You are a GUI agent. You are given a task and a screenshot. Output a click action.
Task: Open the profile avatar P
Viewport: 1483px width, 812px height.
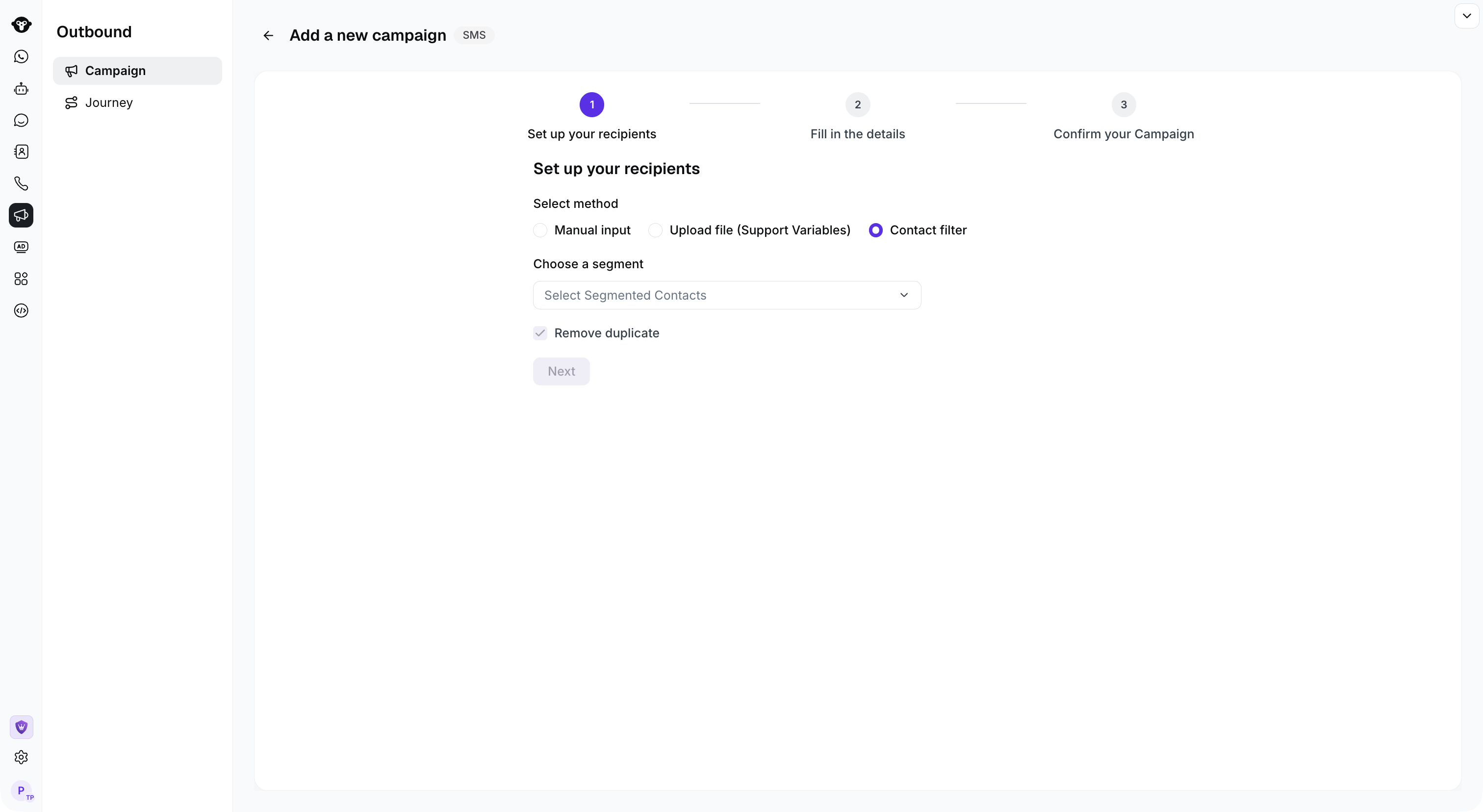pyautogui.click(x=22, y=791)
